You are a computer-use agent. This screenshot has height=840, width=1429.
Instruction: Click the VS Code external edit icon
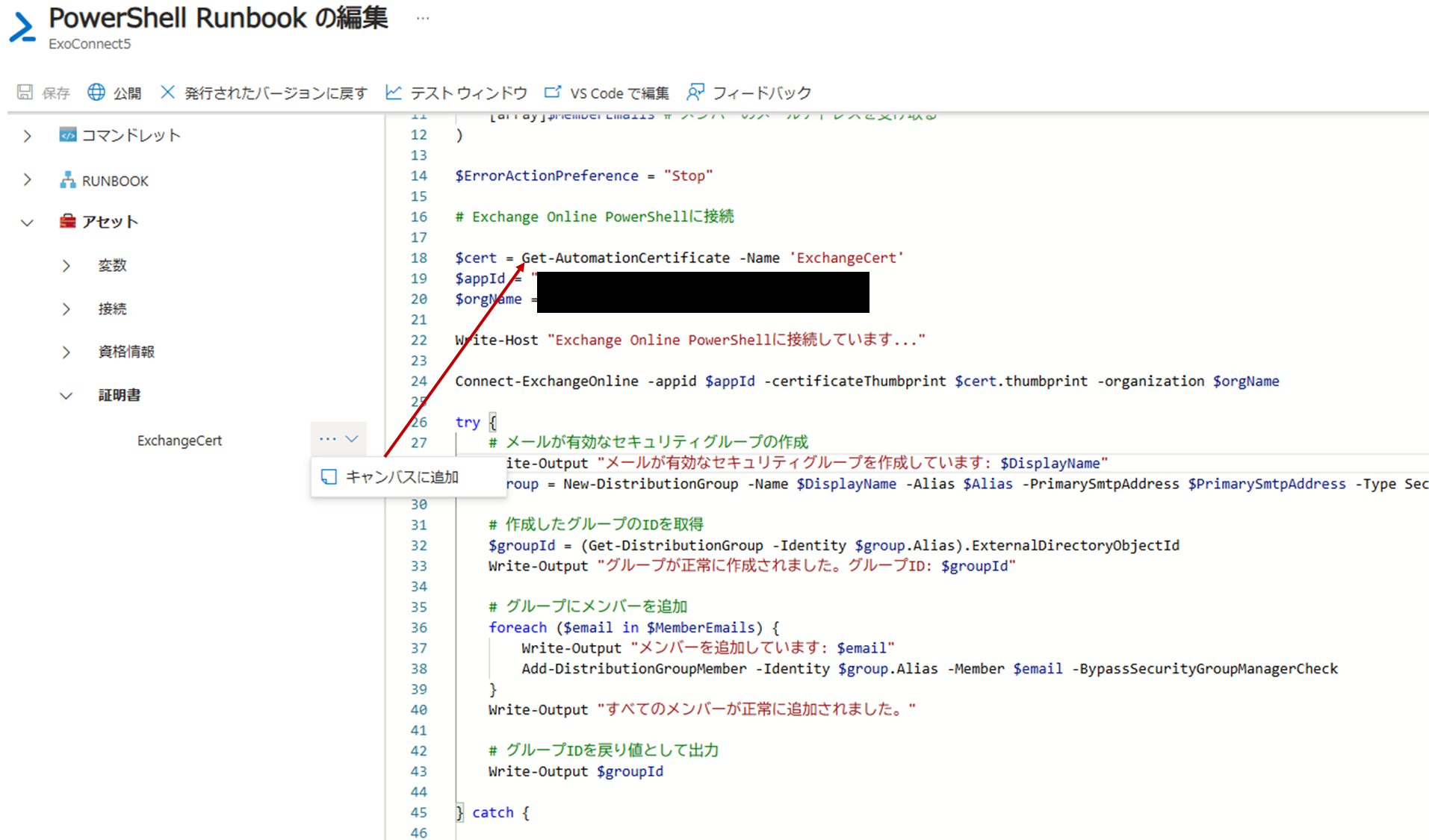point(552,92)
